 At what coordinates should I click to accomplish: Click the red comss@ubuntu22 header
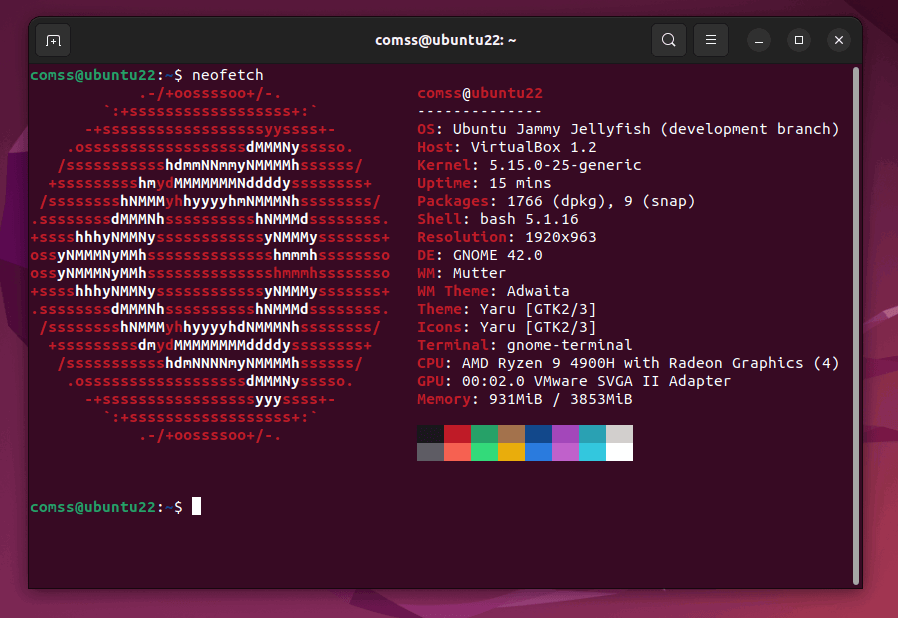(x=480, y=93)
